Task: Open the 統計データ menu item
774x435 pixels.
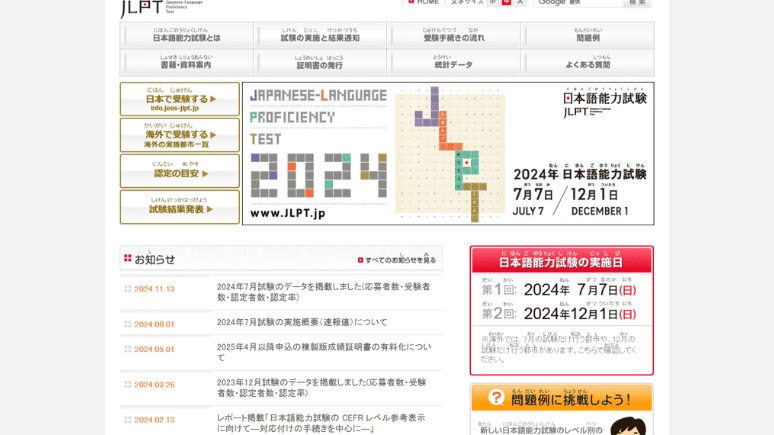Action: click(454, 62)
